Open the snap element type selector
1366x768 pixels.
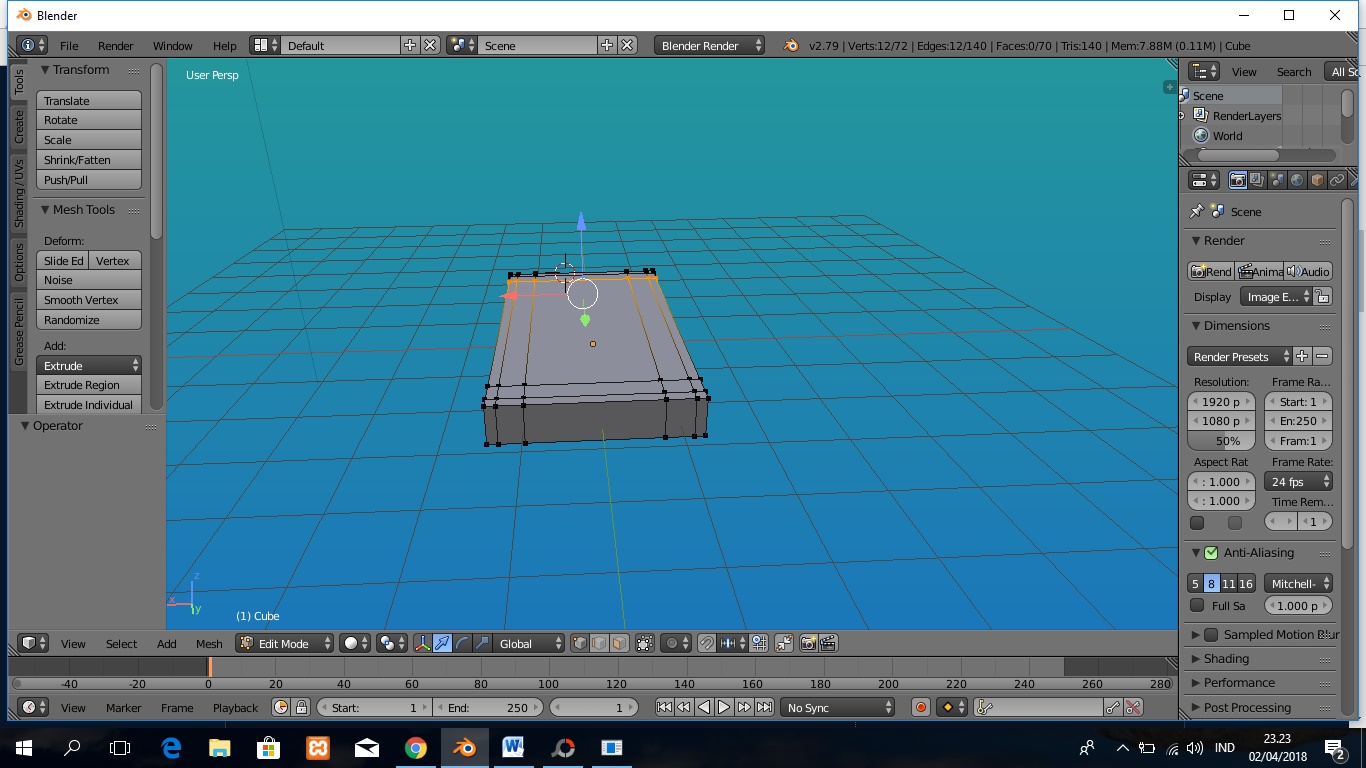(x=733, y=644)
